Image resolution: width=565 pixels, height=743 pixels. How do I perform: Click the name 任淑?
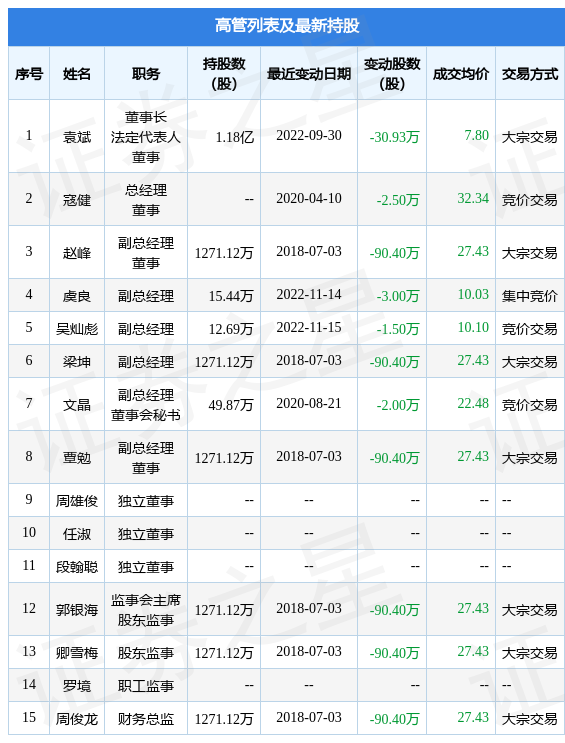(77, 534)
